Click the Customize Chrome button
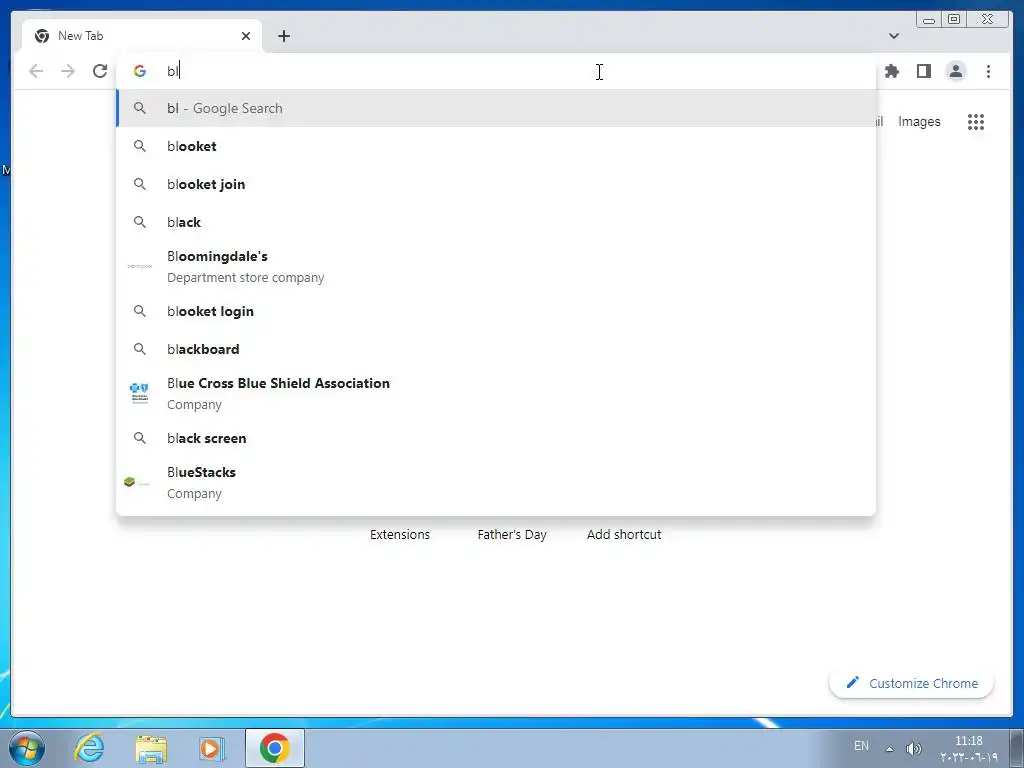The height and width of the screenshot is (768, 1024). [911, 683]
